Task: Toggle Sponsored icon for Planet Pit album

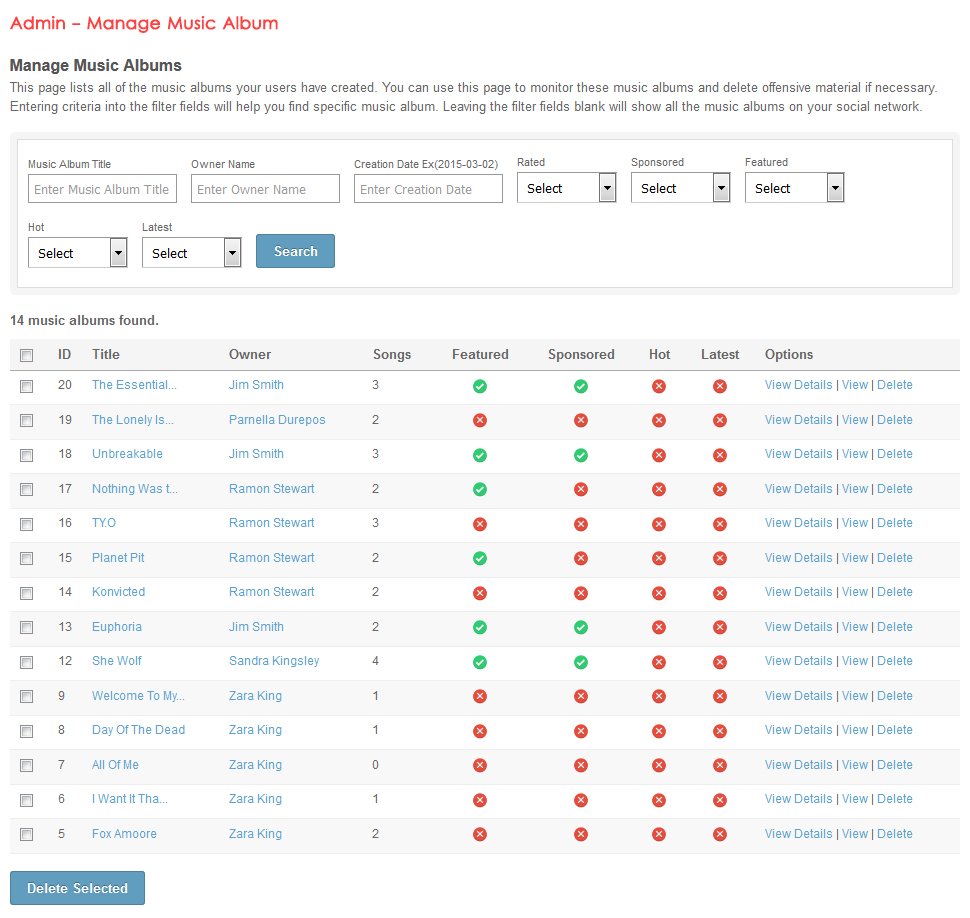Action: point(581,559)
